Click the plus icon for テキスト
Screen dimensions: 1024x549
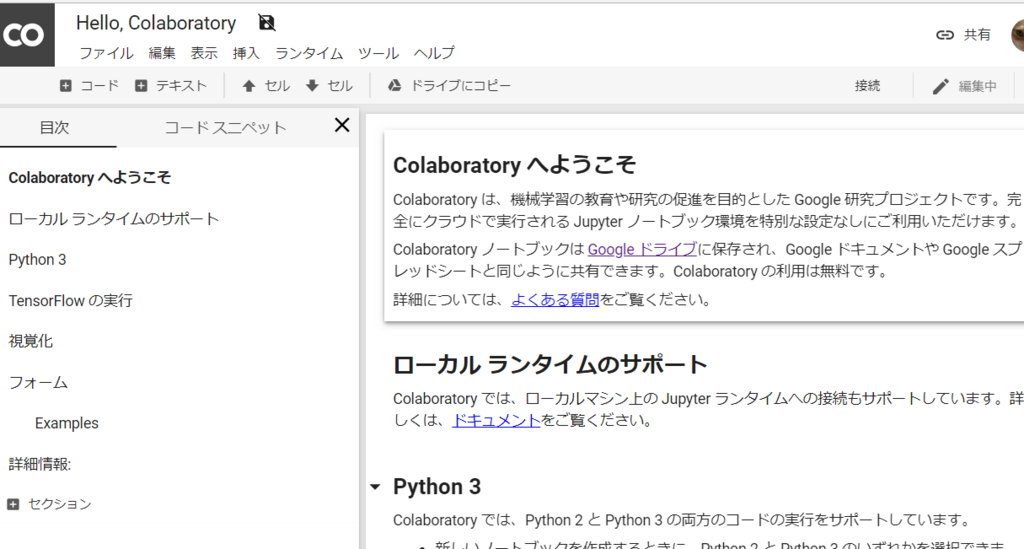[x=141, y=86]
